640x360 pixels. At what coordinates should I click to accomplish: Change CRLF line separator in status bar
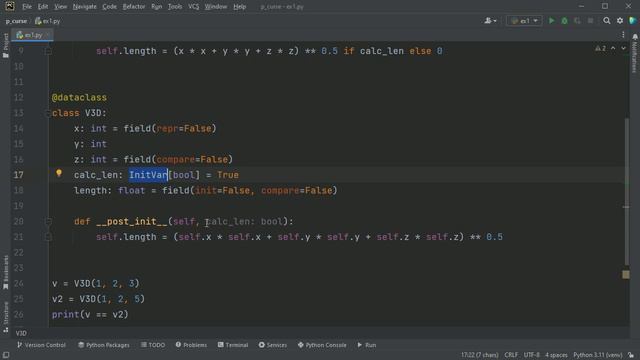511,355
